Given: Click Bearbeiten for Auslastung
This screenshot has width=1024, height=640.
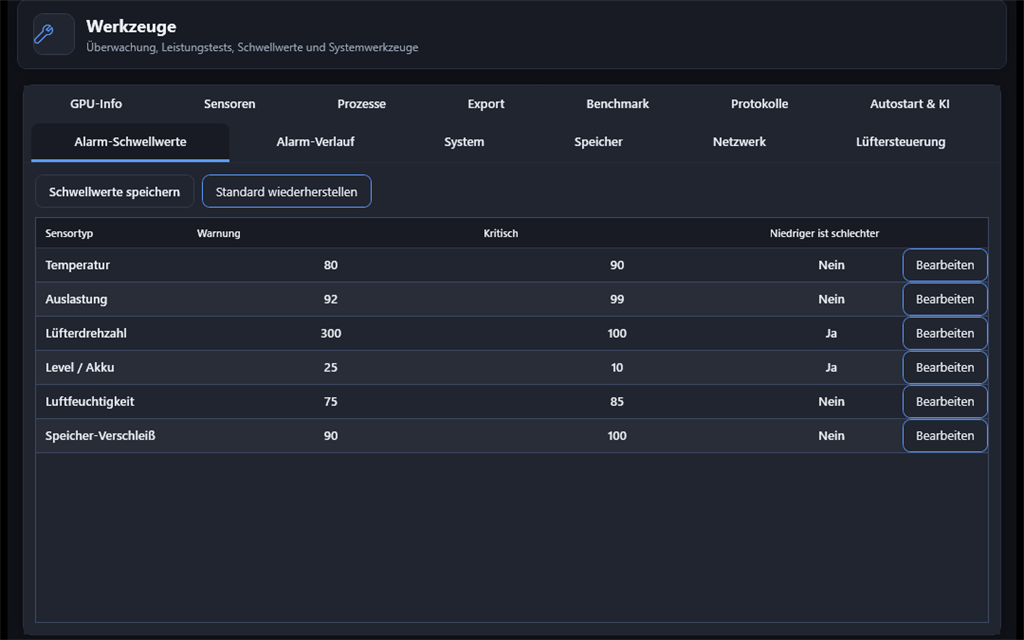Looking at the screenshot, I should pyautogui.click(x=945, y=299).
